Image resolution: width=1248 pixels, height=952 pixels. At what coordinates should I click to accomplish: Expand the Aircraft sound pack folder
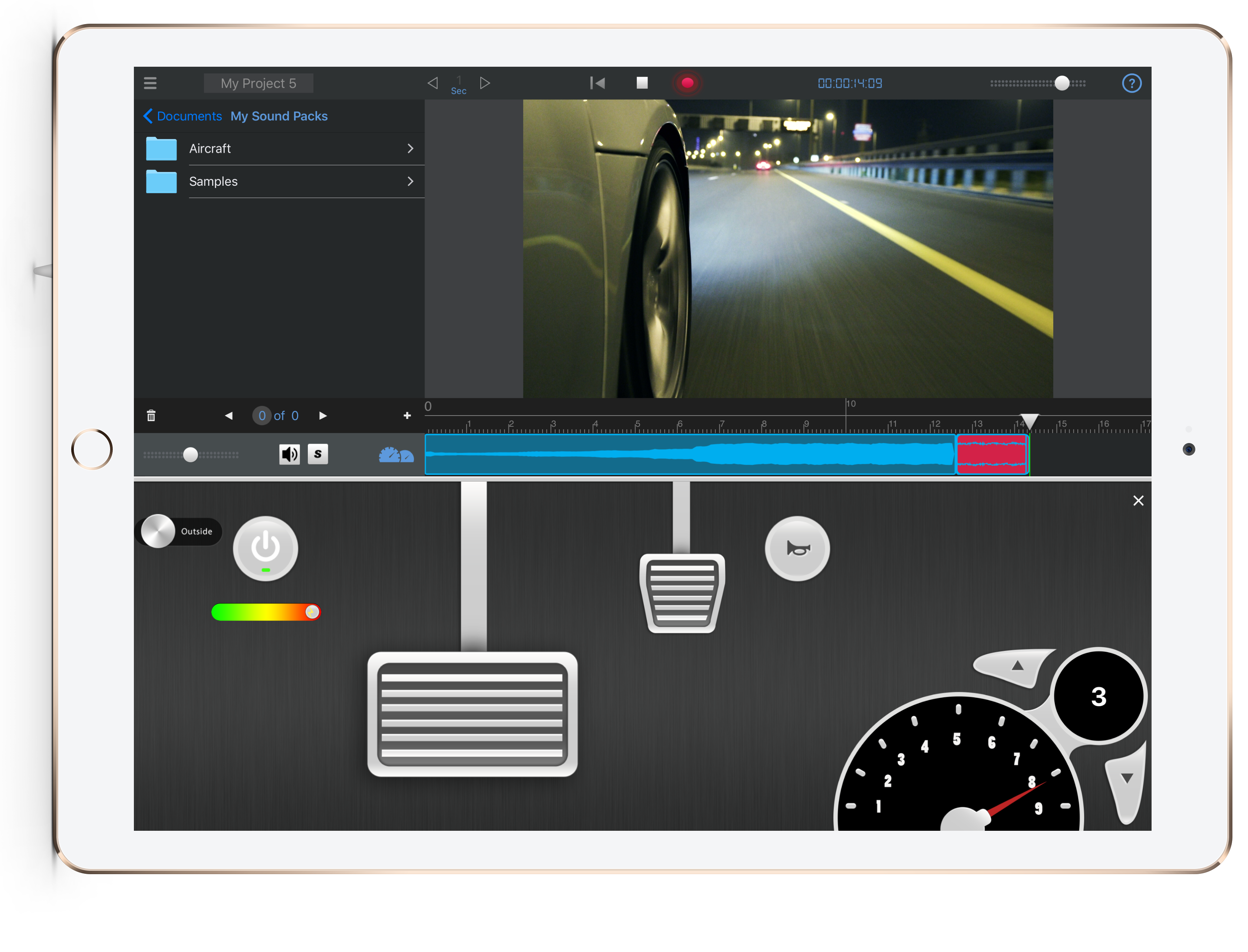(410, 148)
